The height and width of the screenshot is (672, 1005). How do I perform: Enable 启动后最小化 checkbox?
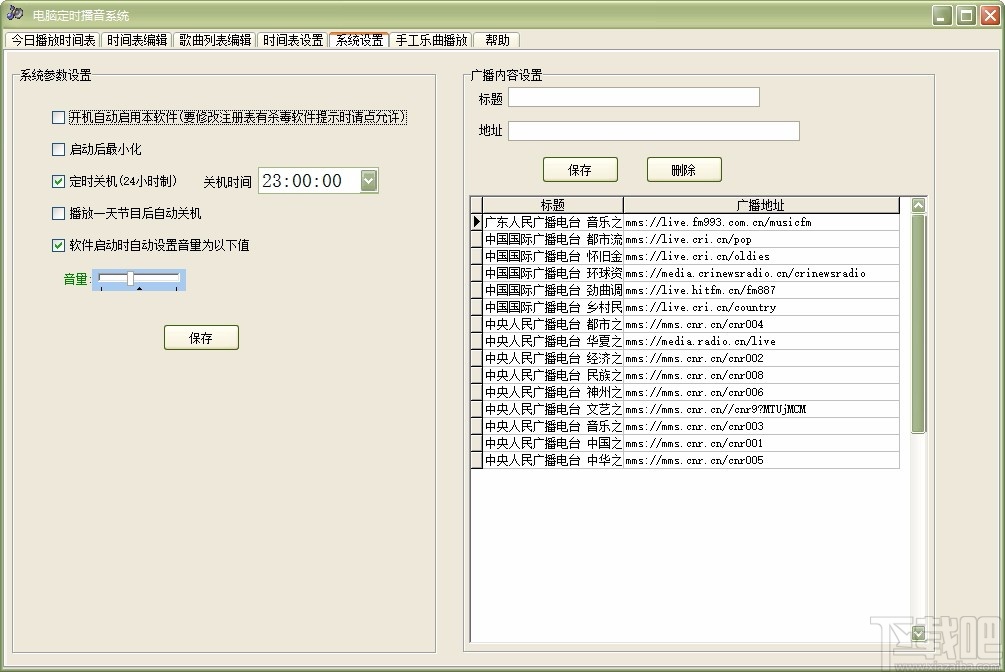[x=57, y=149]
